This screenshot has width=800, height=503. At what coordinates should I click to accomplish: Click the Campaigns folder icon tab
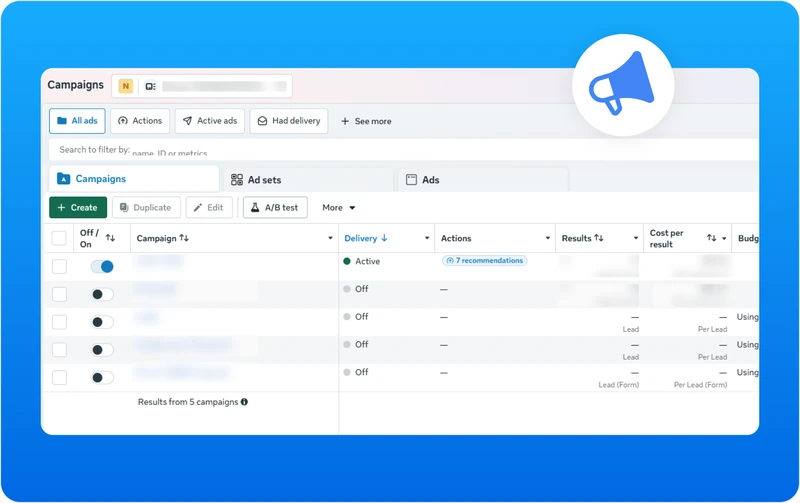pos(63,179)
